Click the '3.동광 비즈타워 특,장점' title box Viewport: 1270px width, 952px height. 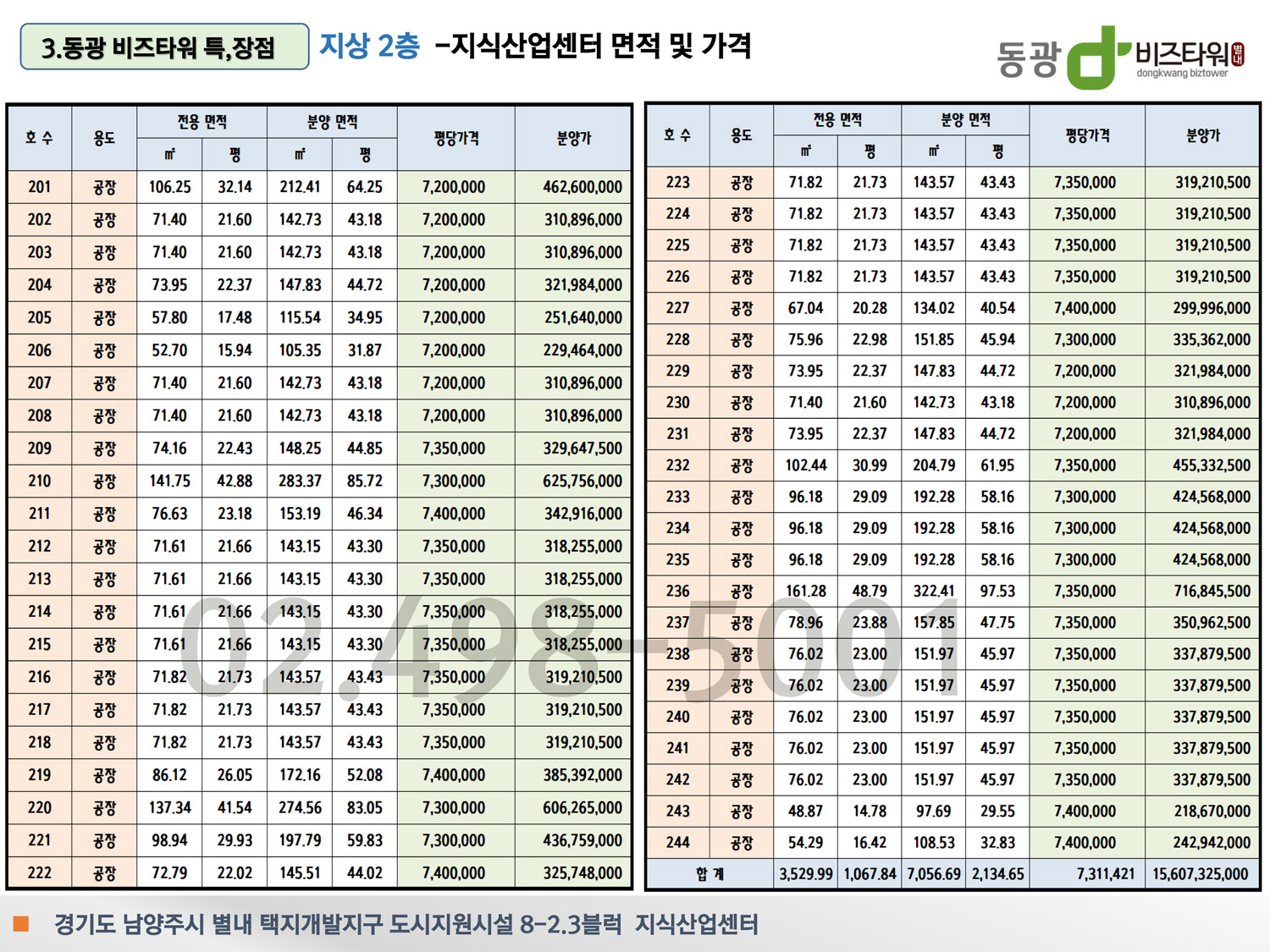point(164,47)
